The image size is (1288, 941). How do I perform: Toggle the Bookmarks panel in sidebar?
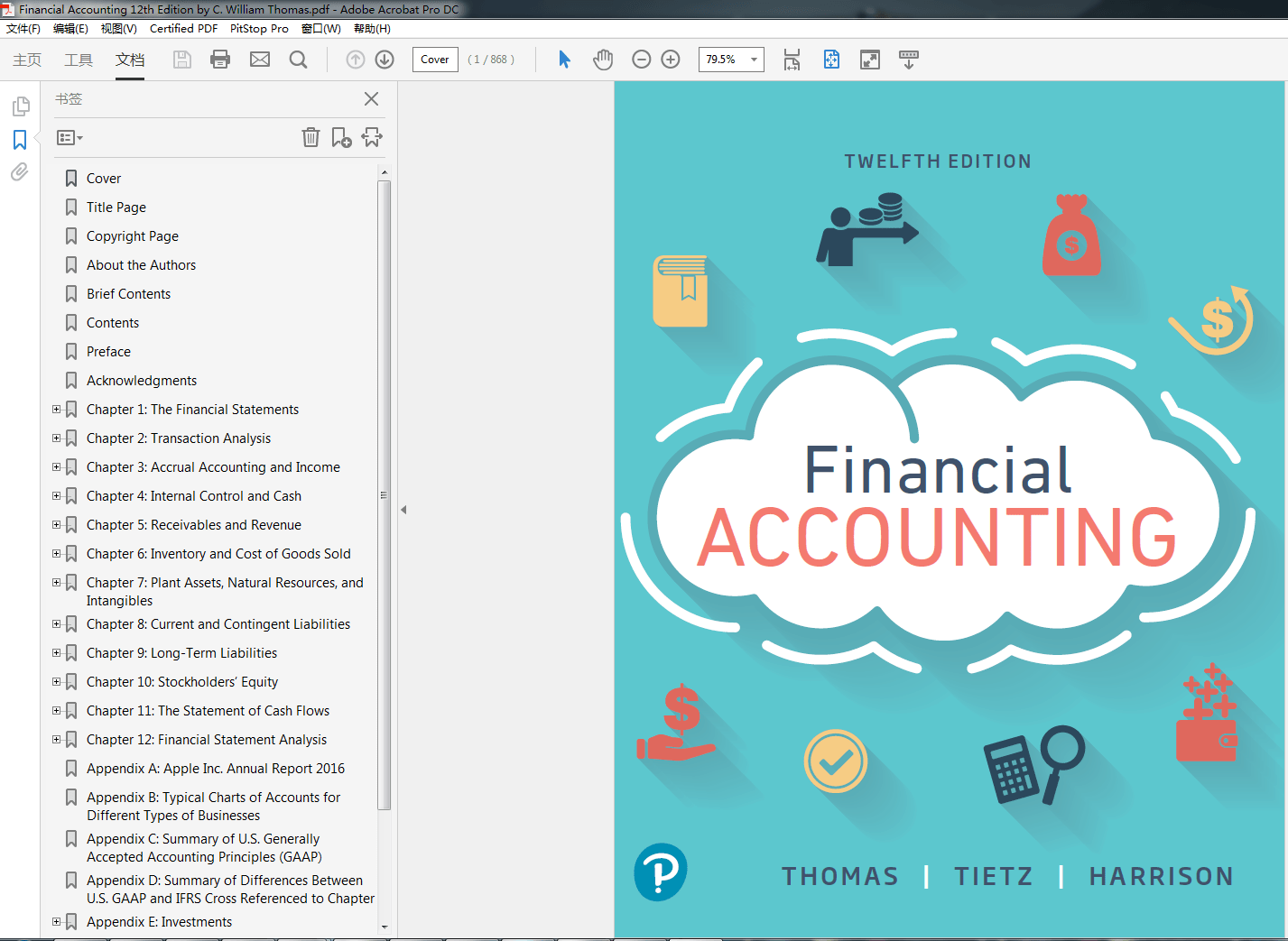click(x=20, y=140)
